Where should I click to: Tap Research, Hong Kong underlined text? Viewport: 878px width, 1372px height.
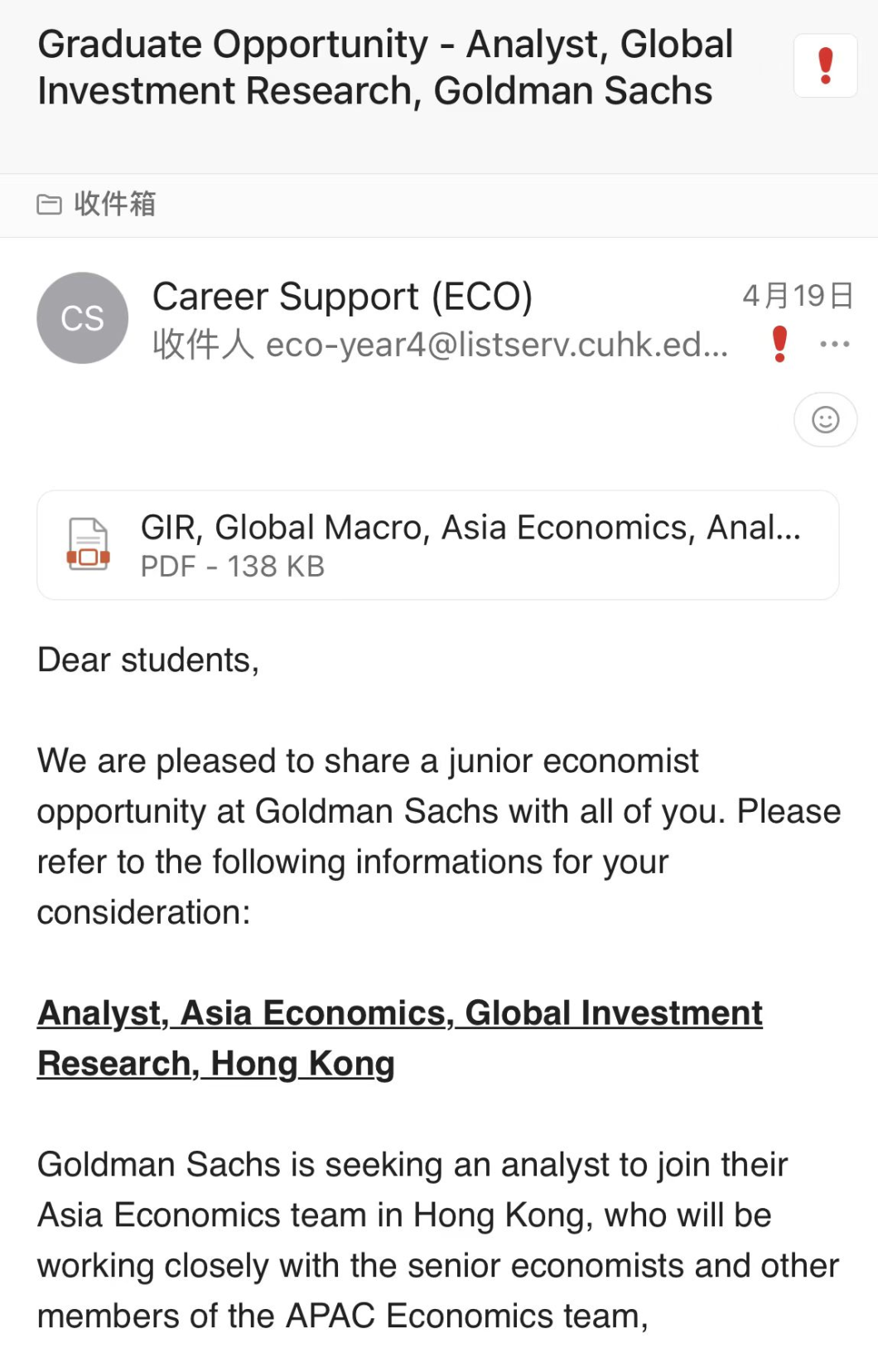click(216, 1064)
